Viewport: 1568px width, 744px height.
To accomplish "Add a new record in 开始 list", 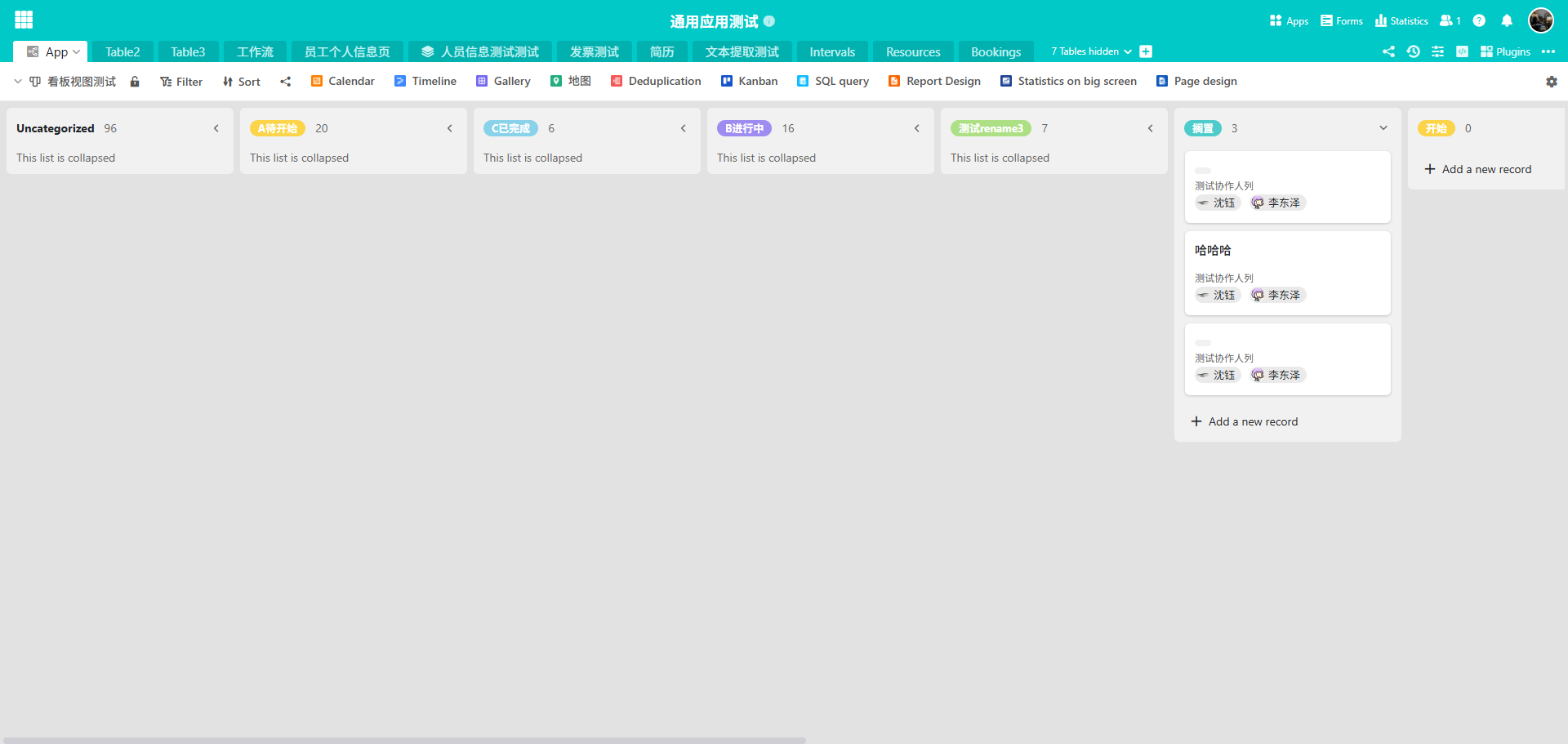I will [x=1478, y=169].
